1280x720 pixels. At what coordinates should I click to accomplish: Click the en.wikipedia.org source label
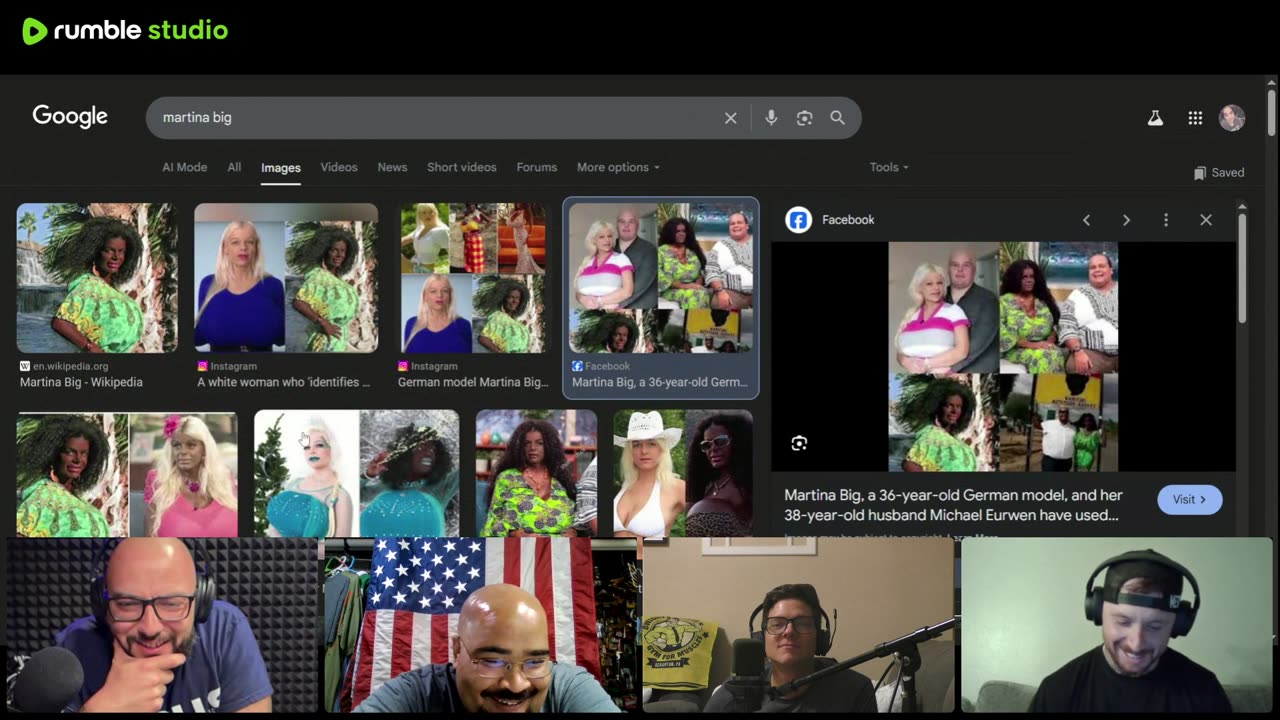(x=68, y=366)
